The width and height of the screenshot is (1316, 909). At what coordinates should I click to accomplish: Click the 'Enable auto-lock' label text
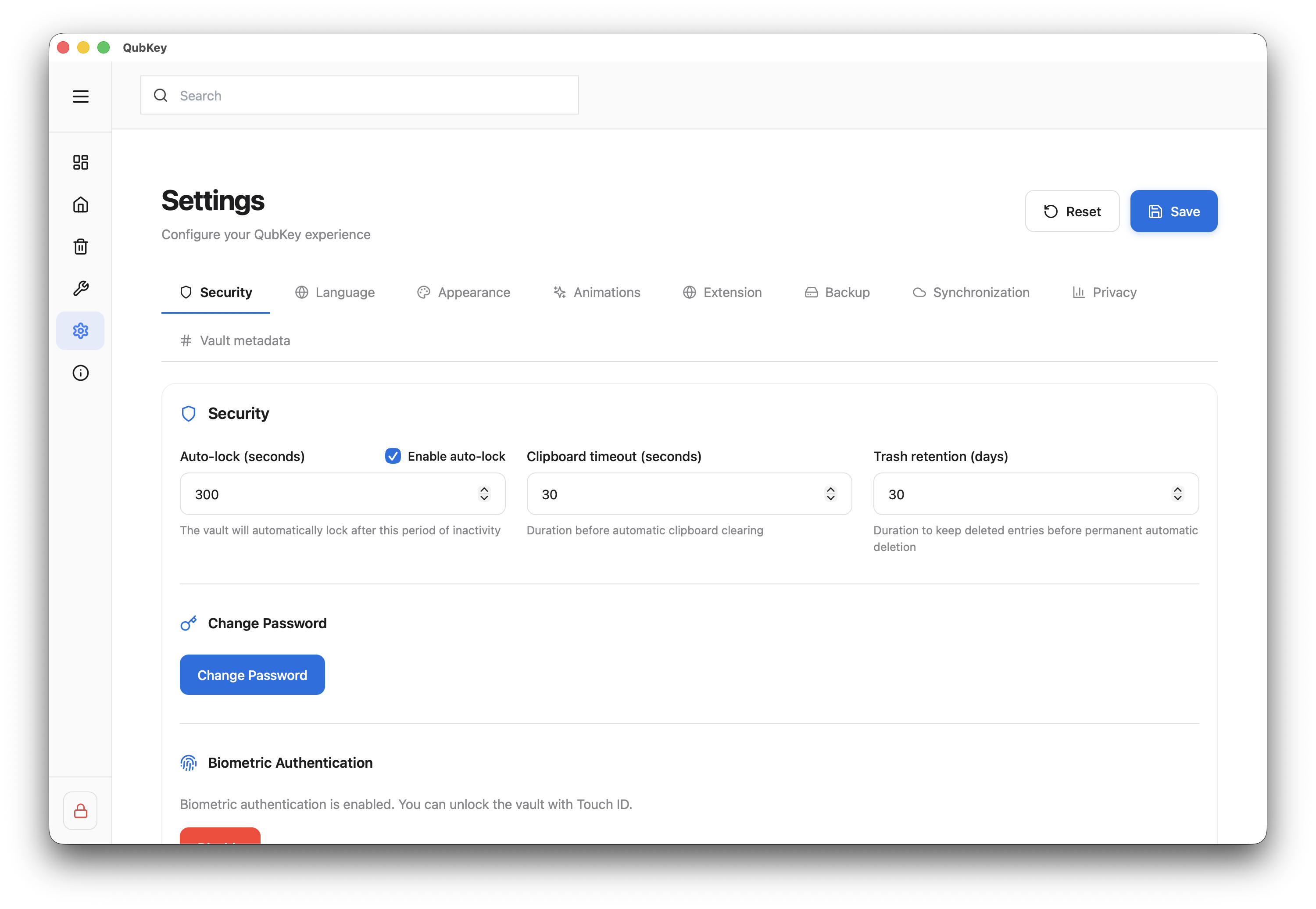point(457,456)
